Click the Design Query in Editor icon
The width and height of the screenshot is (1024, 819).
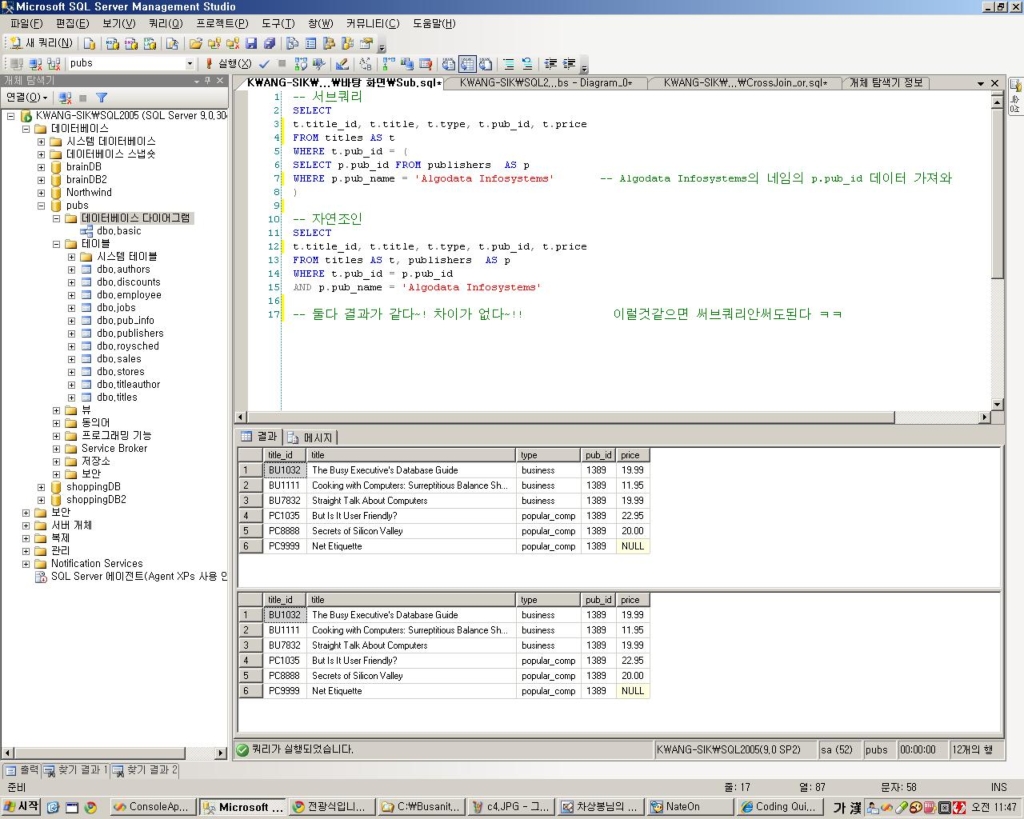342,63
